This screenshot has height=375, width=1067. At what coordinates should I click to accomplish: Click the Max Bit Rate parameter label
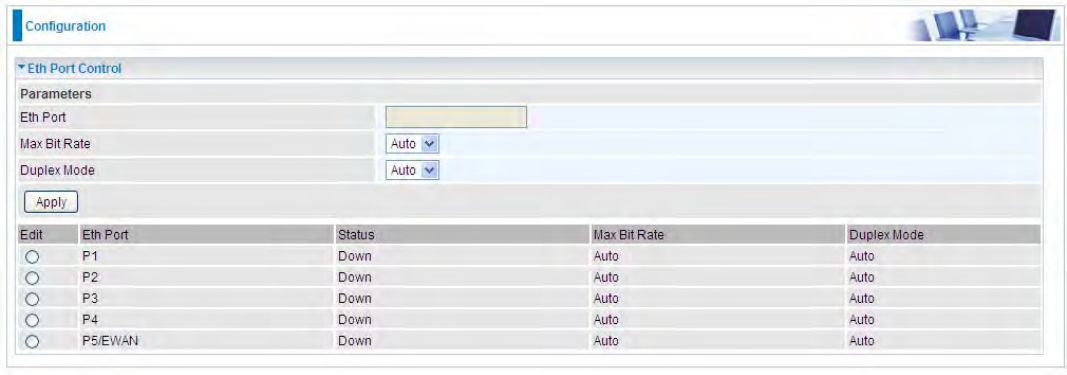56,144
